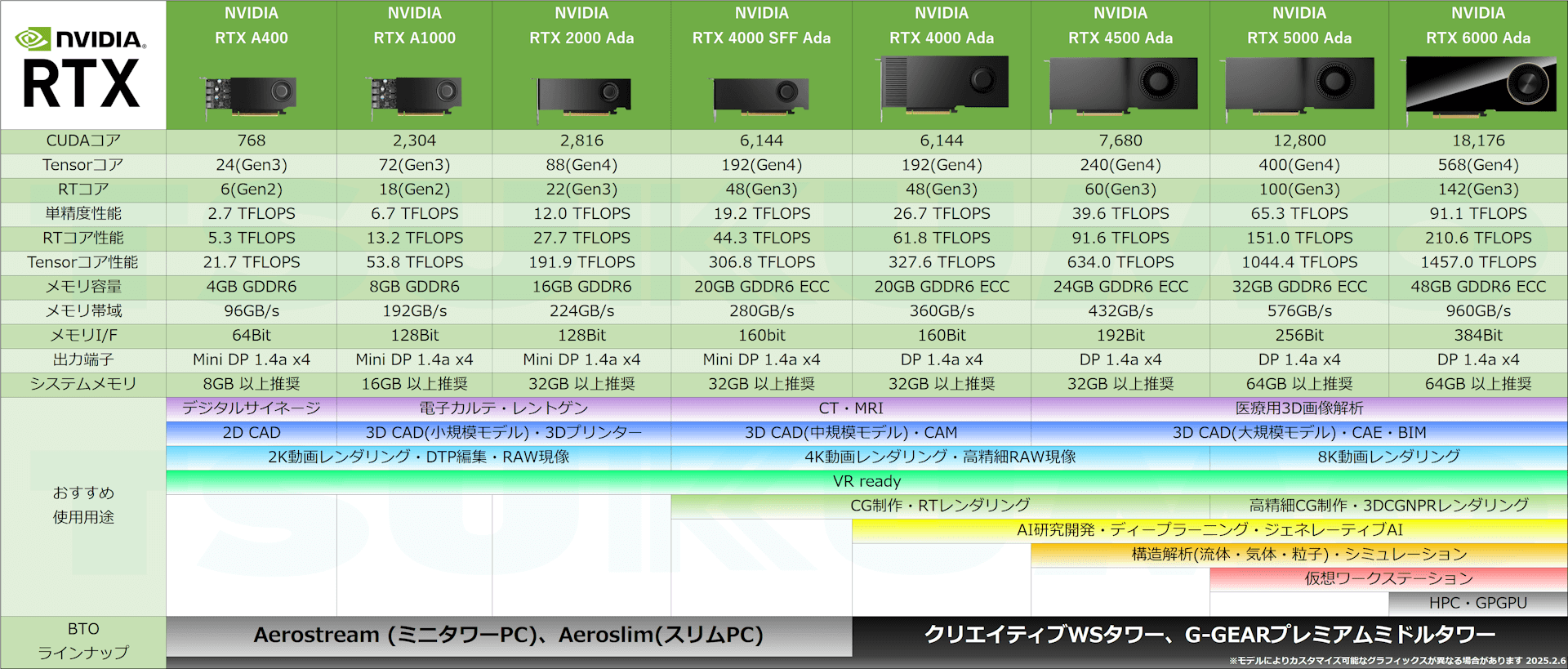The width and height of the screenshot is (1568, 669).
Task: Click the Tensorコア row label
Action: (83, 165)
